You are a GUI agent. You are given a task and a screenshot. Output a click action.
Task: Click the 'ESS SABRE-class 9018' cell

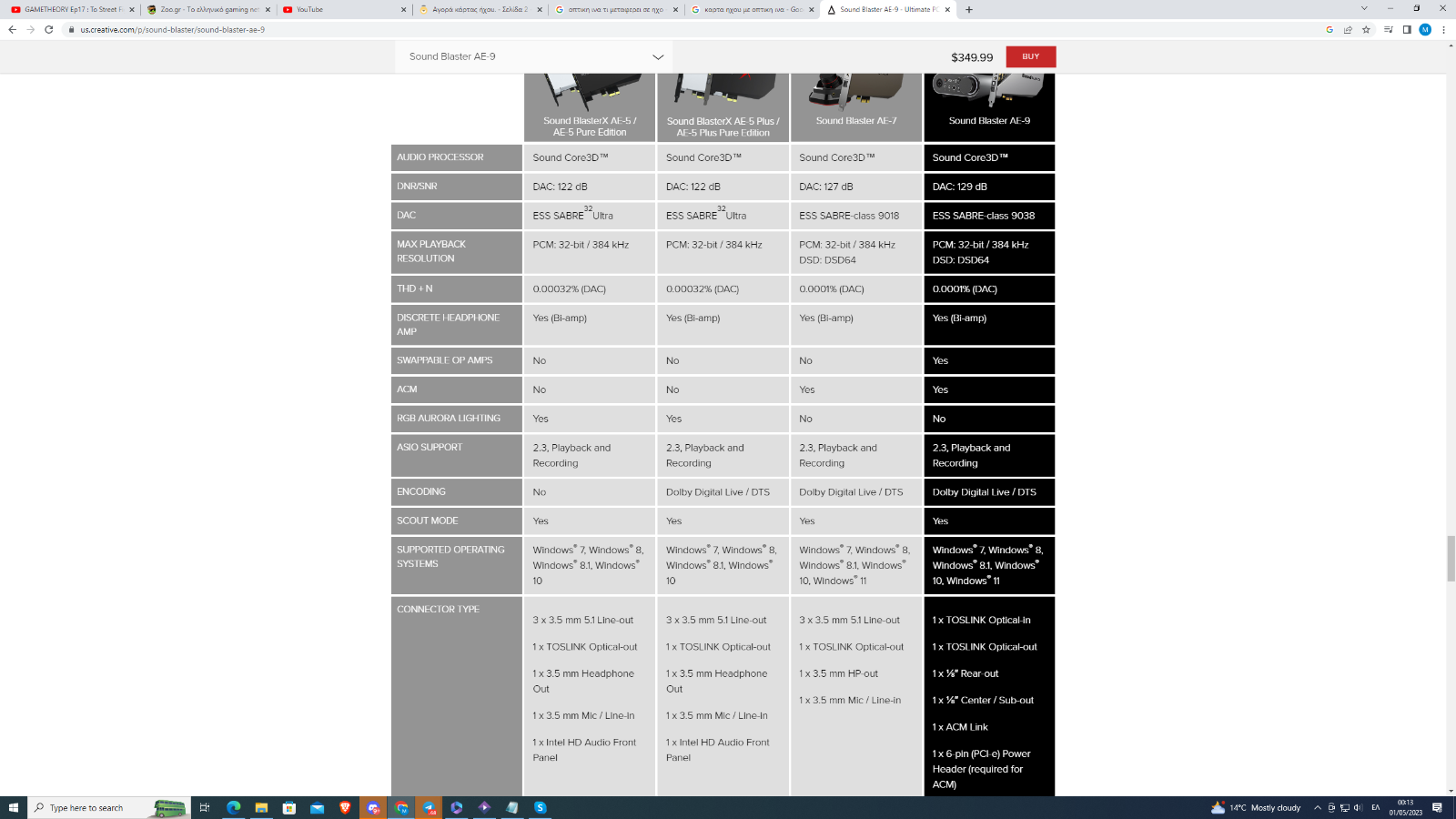pos(856,216)
